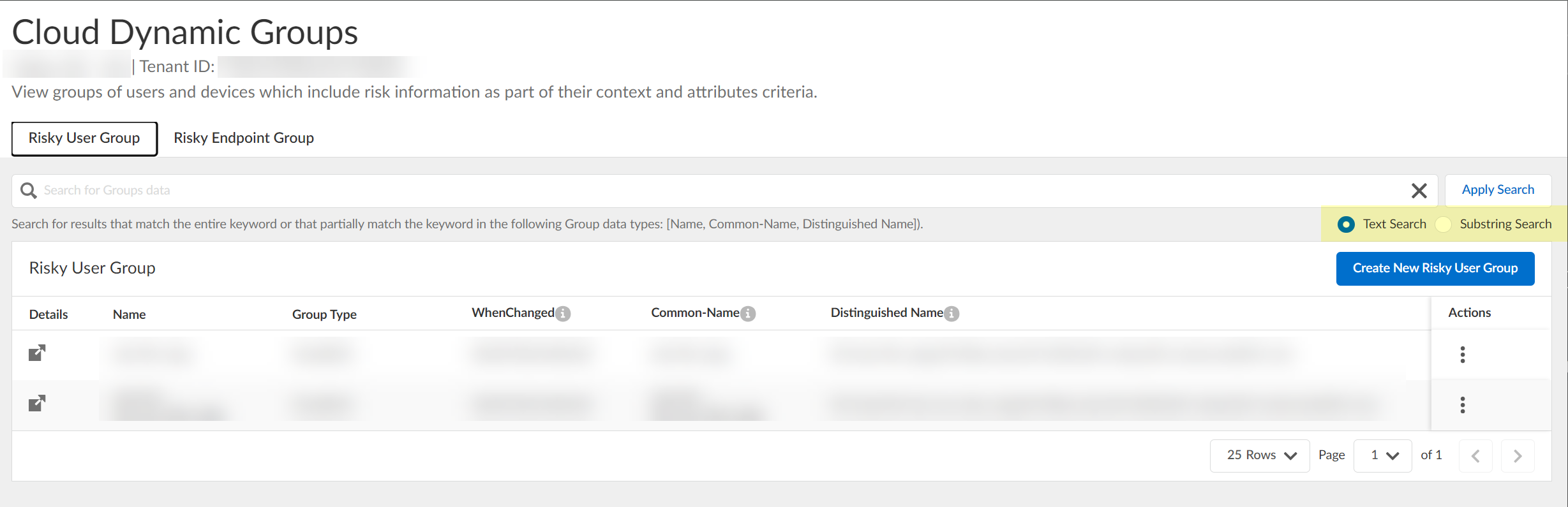Open actions menu for the second row
Image resolution: width=1568 pixels, height=507 pixels.
1462,405
